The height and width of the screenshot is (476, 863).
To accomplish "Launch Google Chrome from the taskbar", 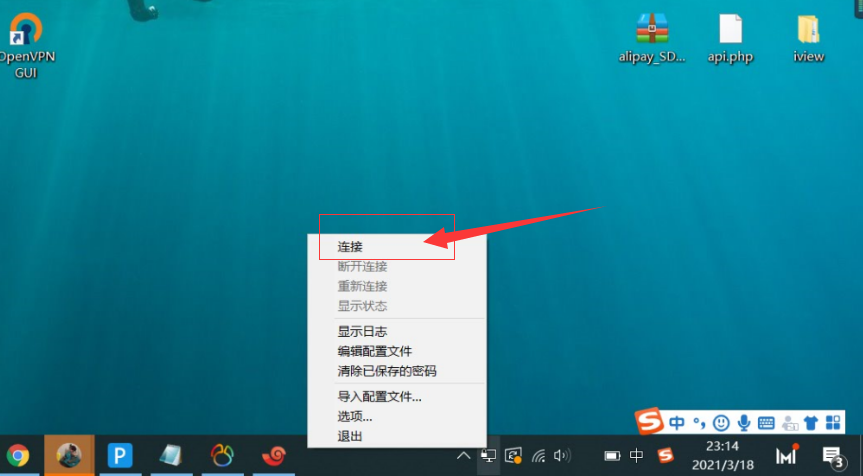I will [18, 456].
